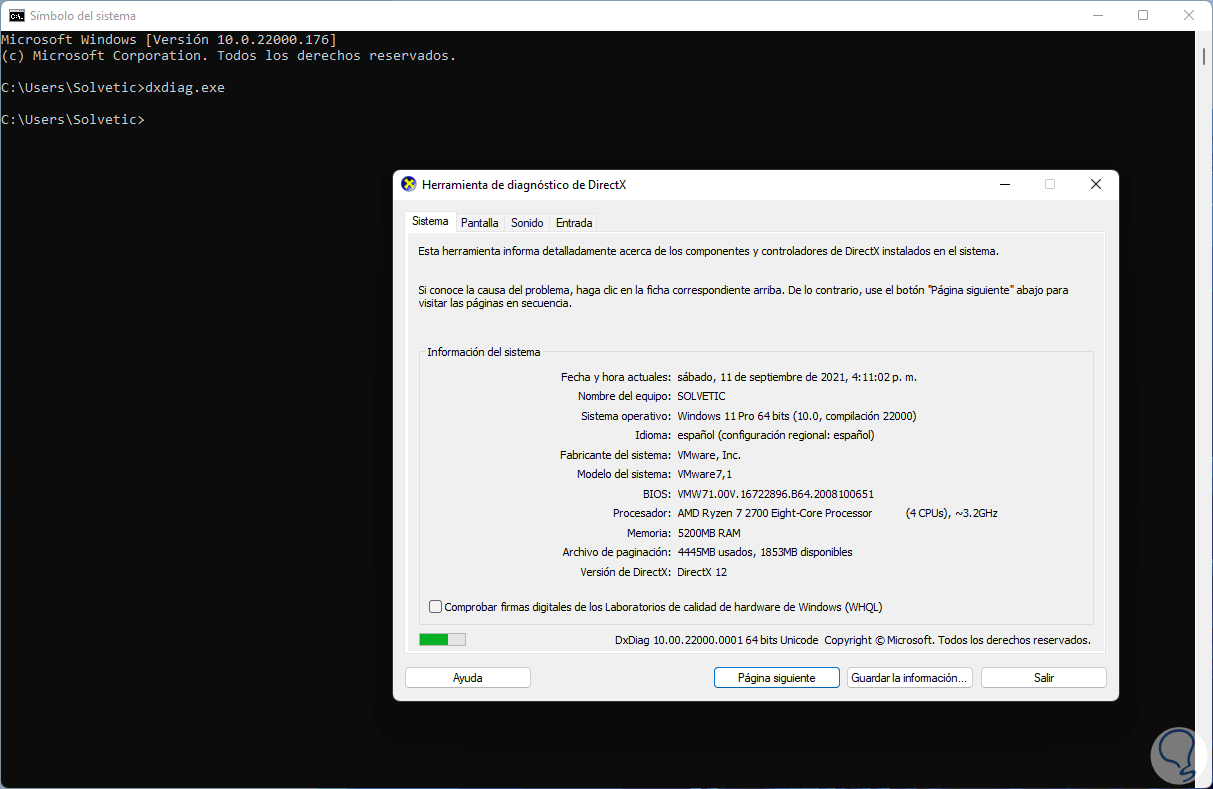
Task: Enable the WHQL digital signatures checkbox
Action: [435, 606]
